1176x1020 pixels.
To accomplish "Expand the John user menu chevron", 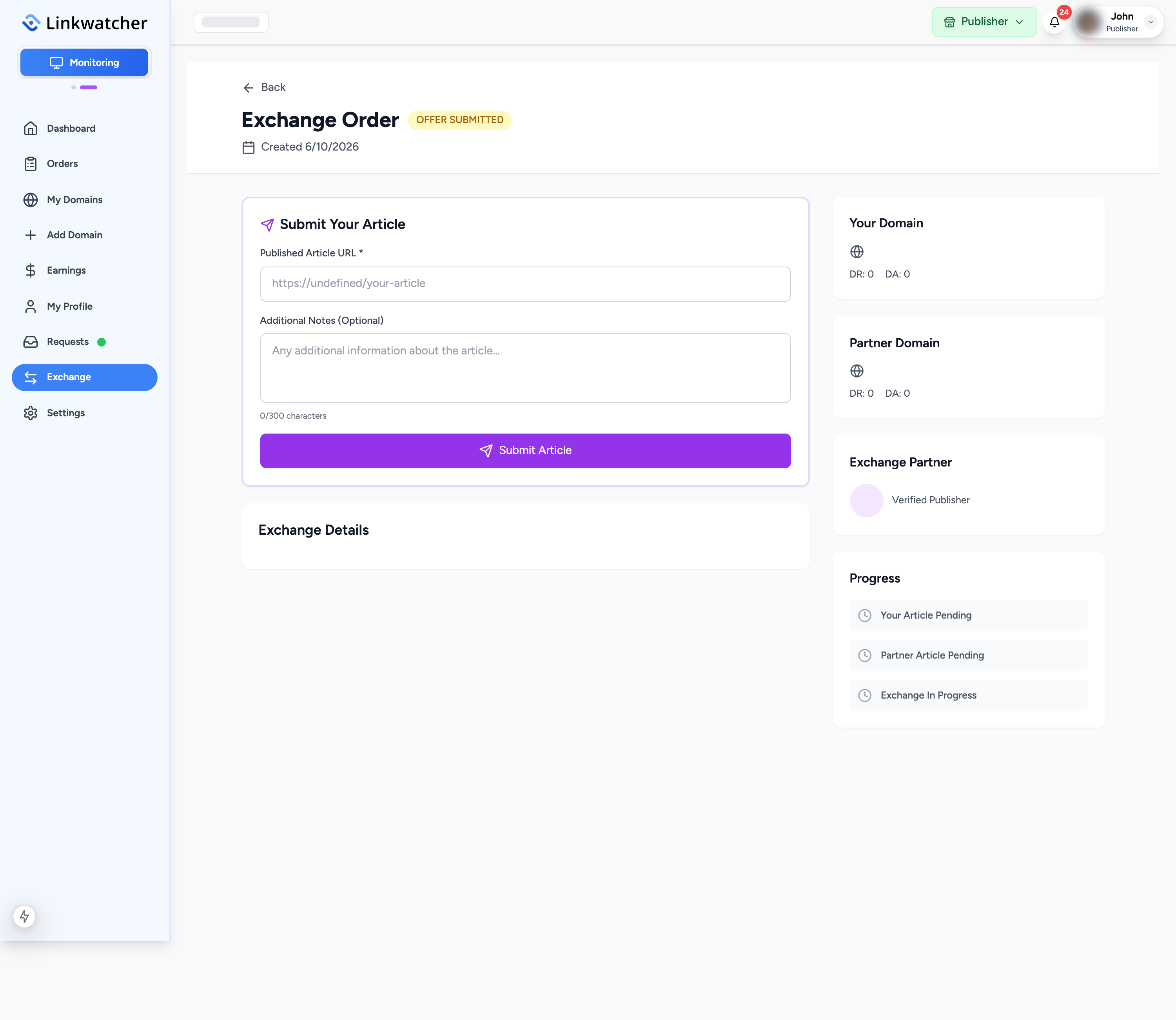I will click(1151, 22).
